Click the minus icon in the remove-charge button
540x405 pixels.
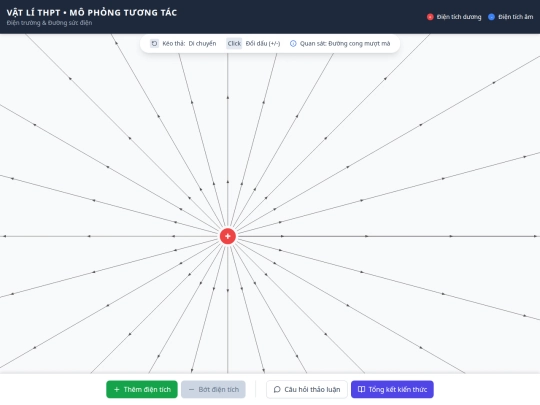tap(191, 389)
